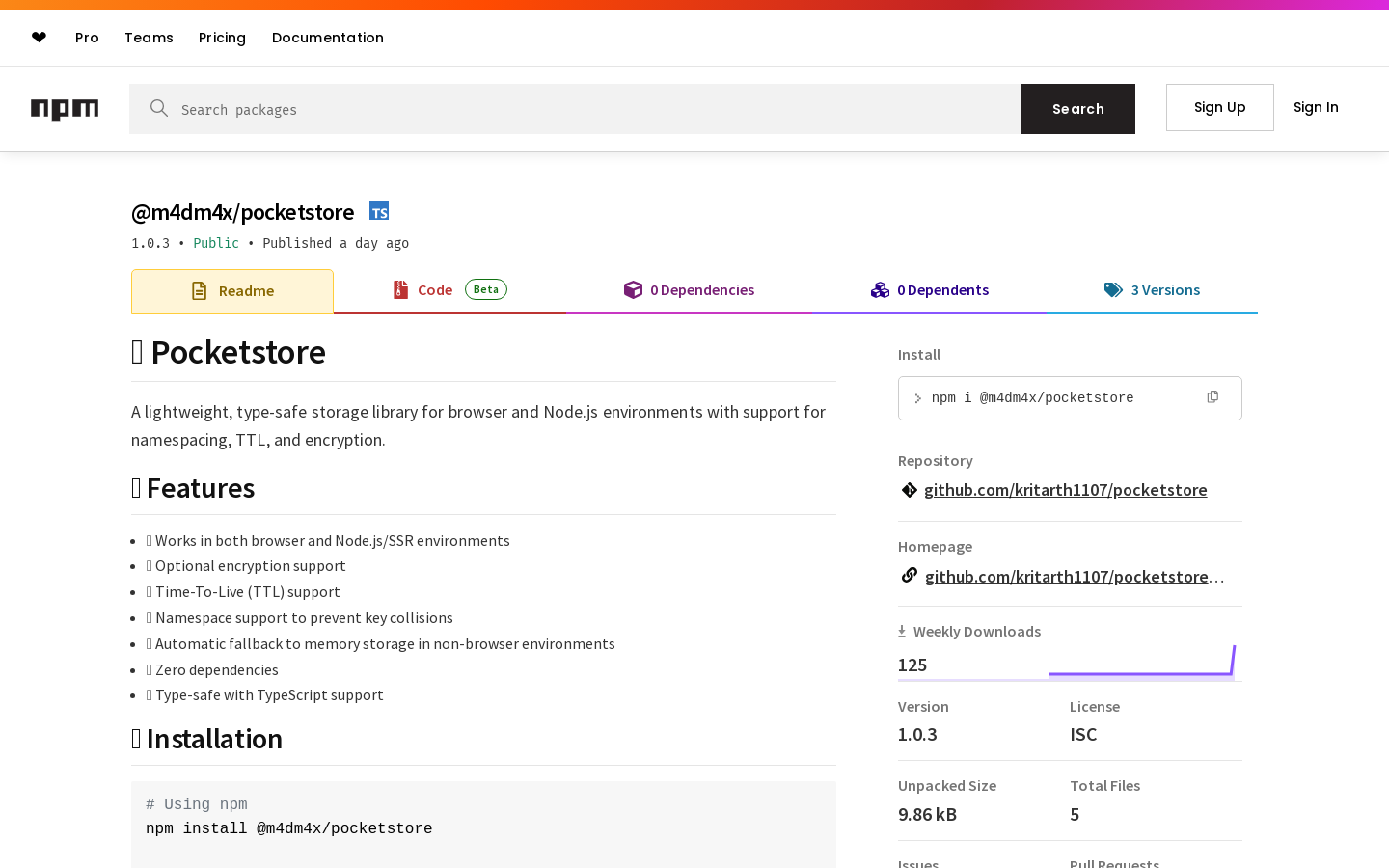The width and height of the screenshot is (1389, 868).
Task: Click the Readme file icon
Action: [x=200, y=291]
